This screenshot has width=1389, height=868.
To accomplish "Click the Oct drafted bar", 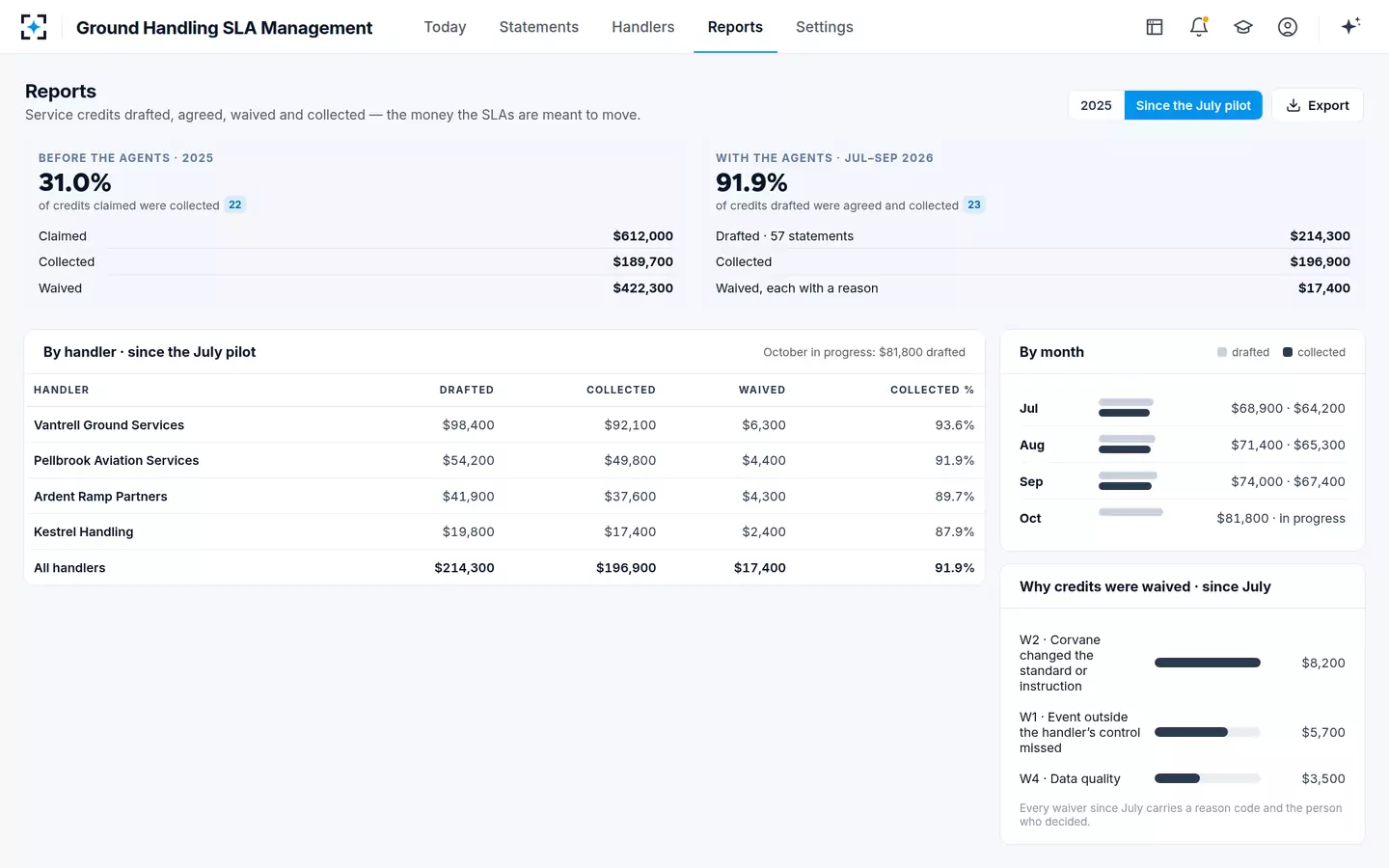I will tap(1130, 512).
